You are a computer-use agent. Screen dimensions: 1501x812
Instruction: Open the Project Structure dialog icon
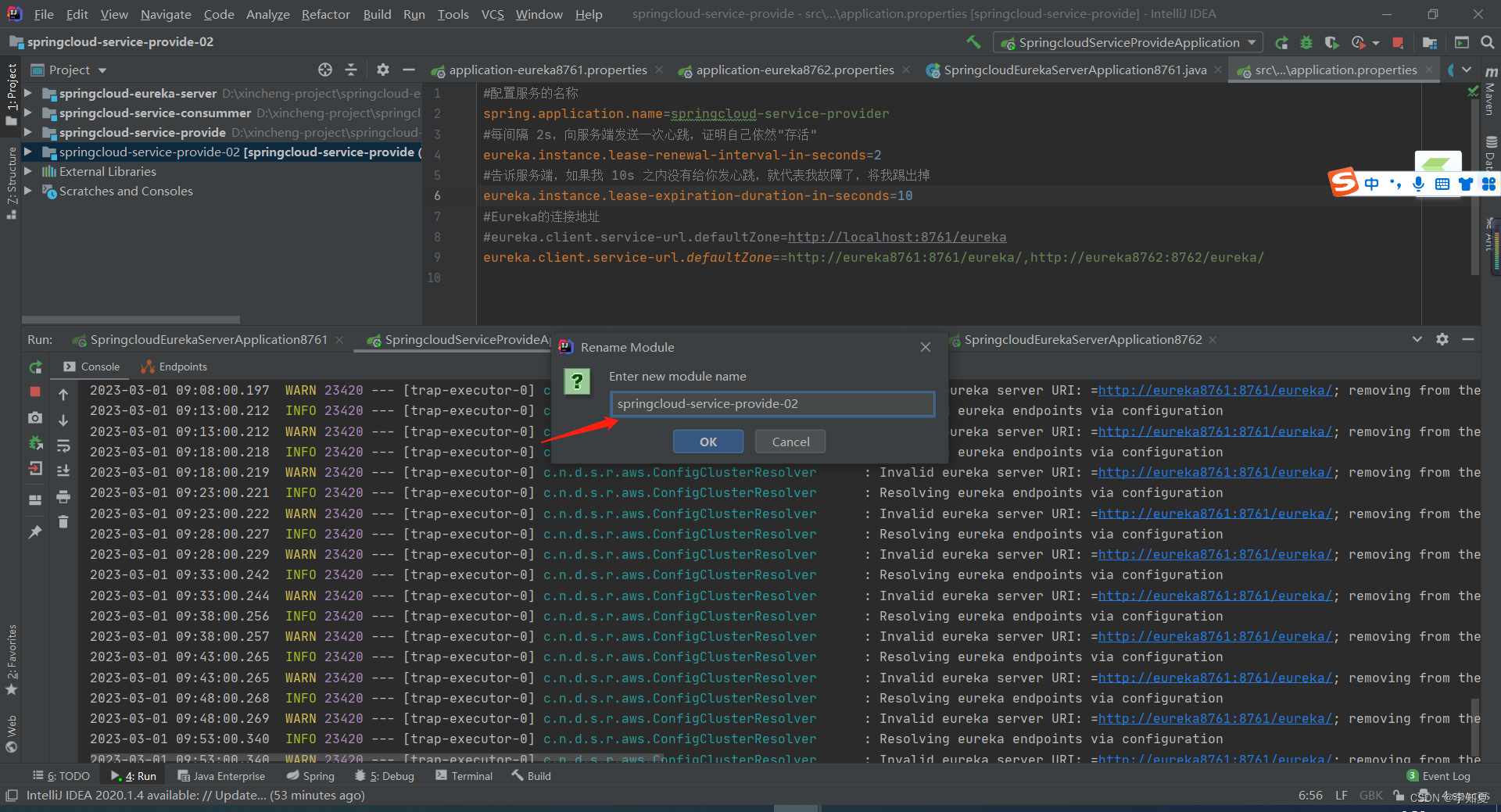[x=1430, y=42]
